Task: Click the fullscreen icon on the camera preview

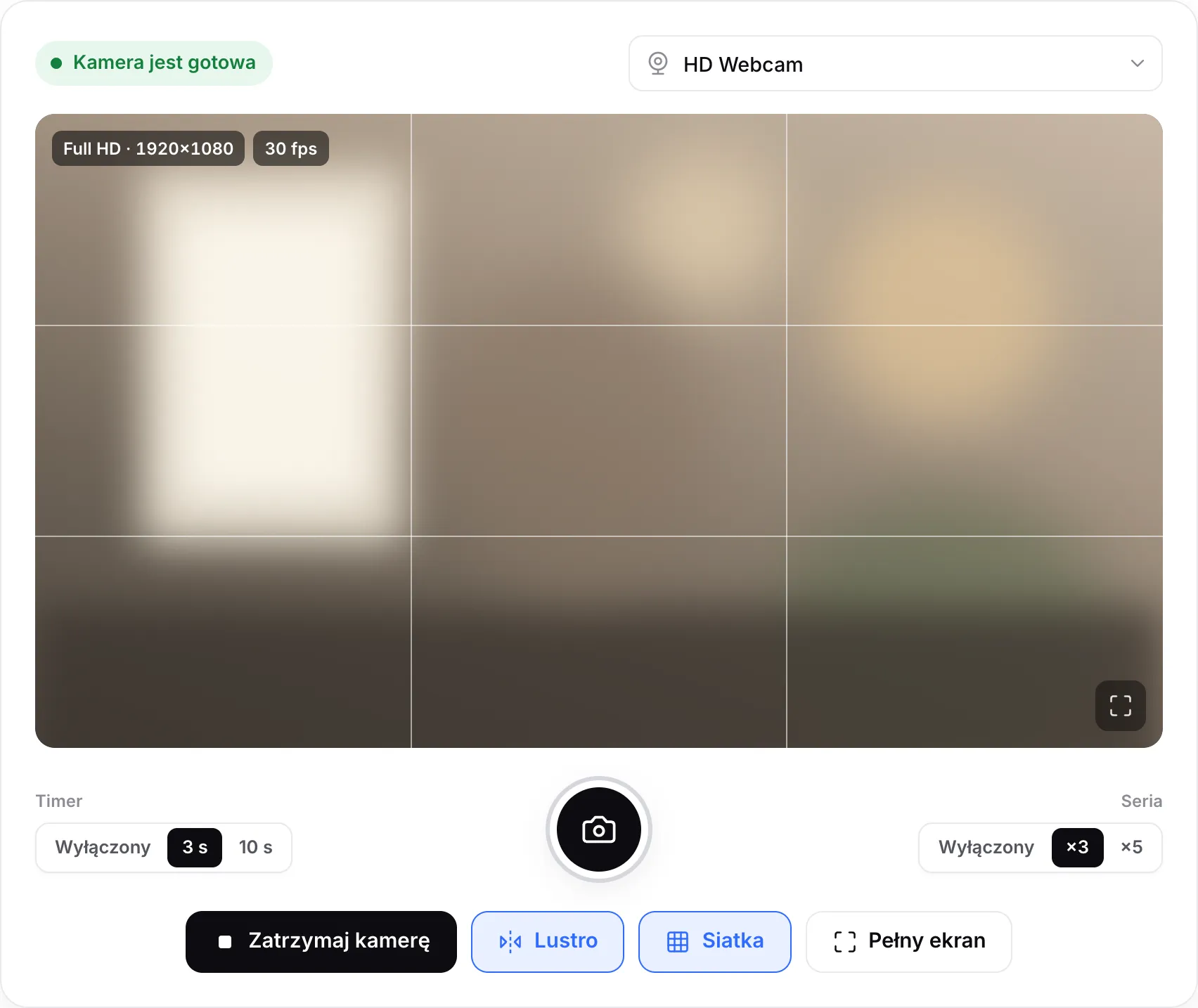Action: click(x=1120, y=705)
